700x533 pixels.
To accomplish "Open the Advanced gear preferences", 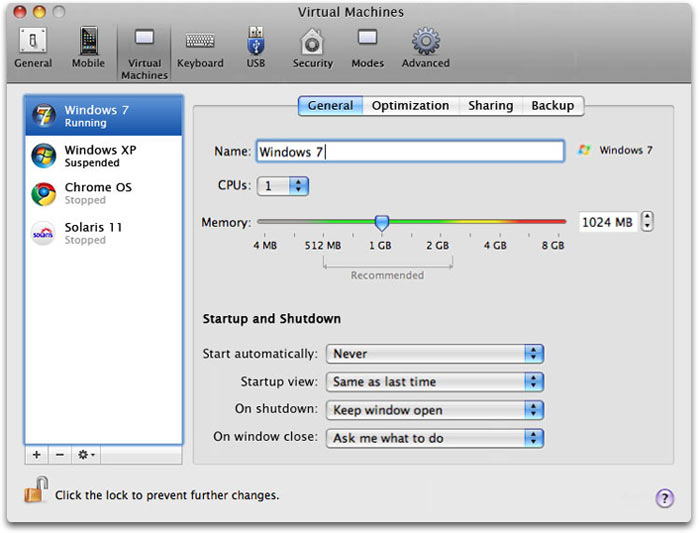I will (426, 48).
